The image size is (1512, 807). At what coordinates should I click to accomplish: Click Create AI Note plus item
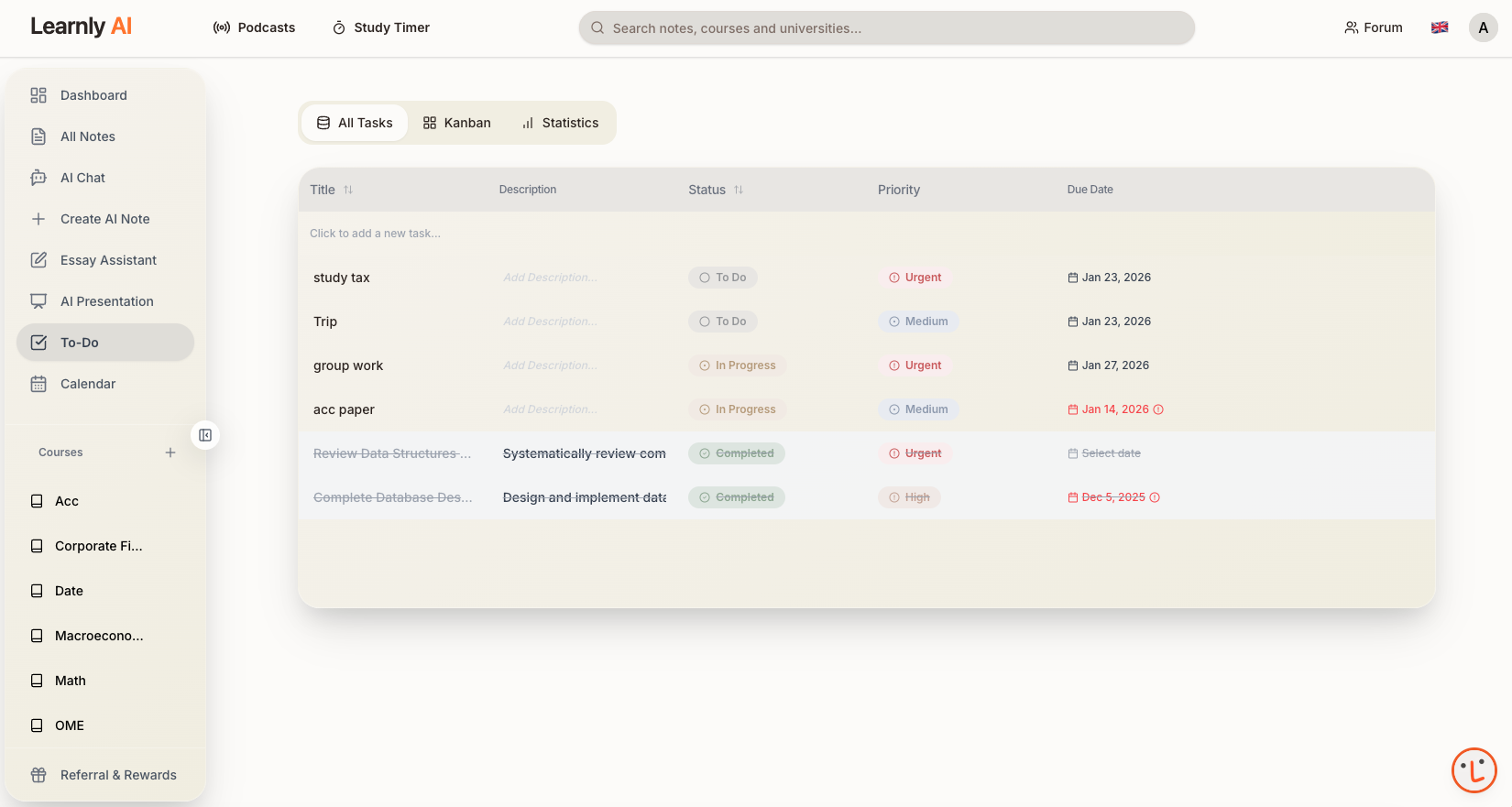(105, 219)
